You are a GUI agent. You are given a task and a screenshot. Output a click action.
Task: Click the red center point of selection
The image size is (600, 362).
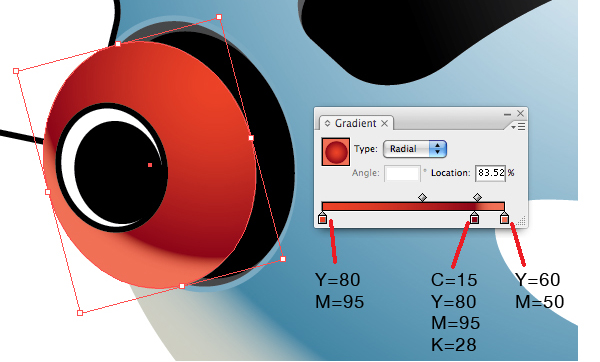150,165
